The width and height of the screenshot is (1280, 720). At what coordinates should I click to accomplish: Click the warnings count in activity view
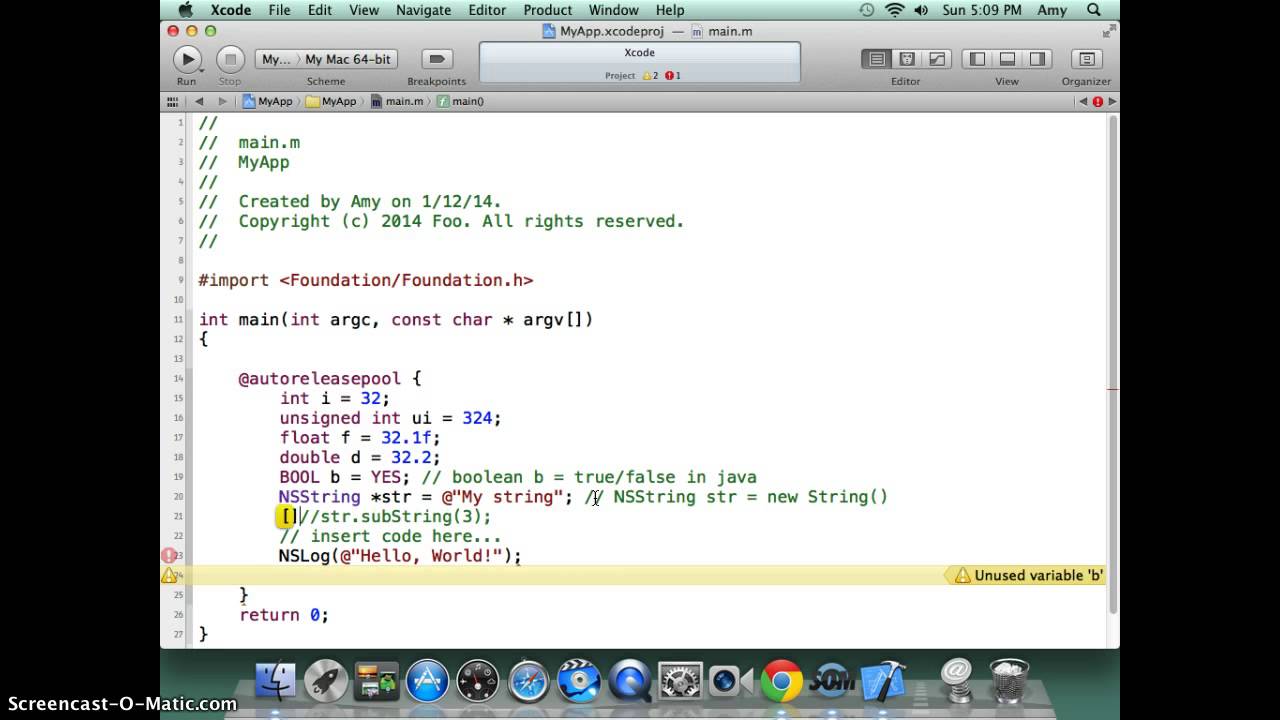coord(651,75)
